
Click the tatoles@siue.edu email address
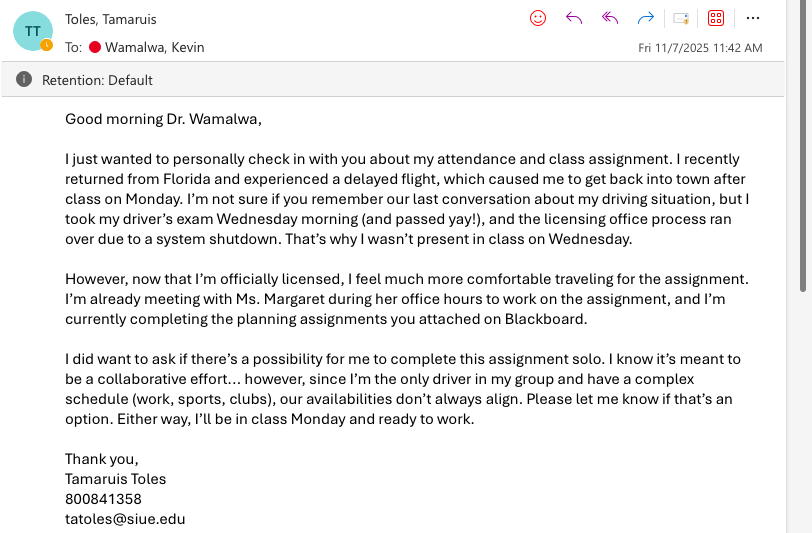point(125,519)
